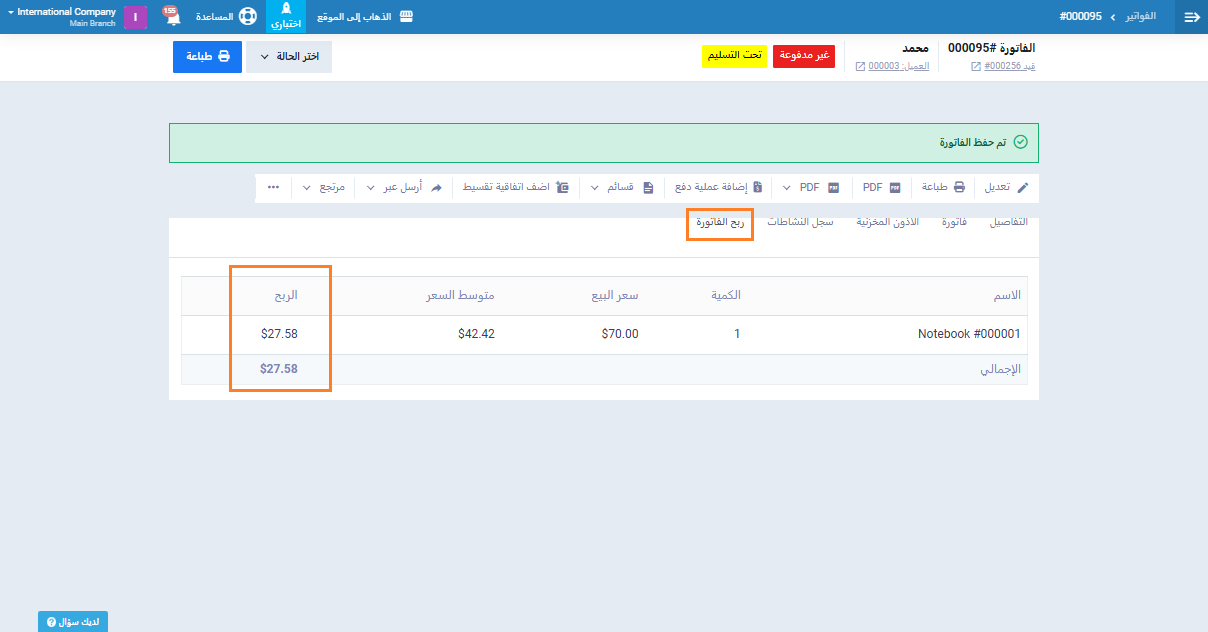
Task: Click the اضف اتفاقية تقسيط toolbar item
Action: (x=511, y=187)
